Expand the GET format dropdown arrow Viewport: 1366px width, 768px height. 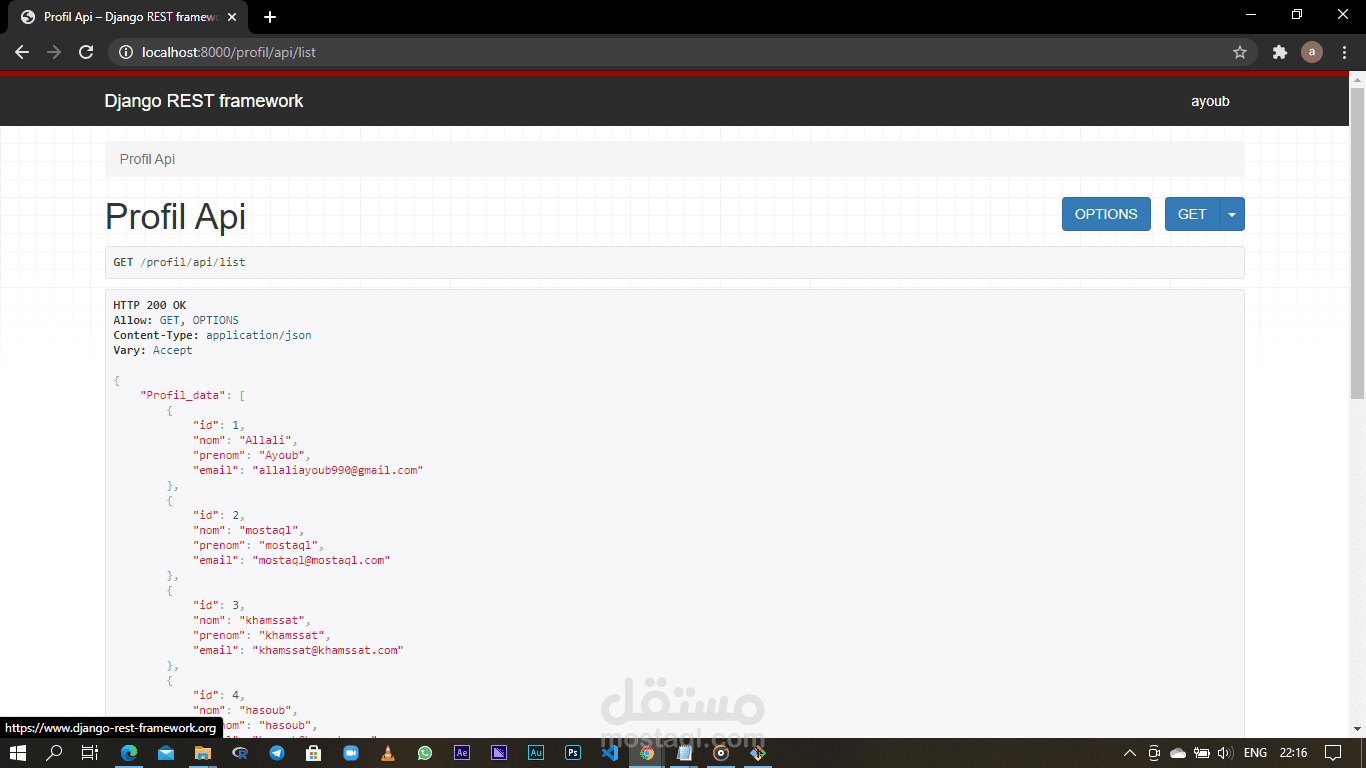pyautogui.click(x=1232, y=214)
